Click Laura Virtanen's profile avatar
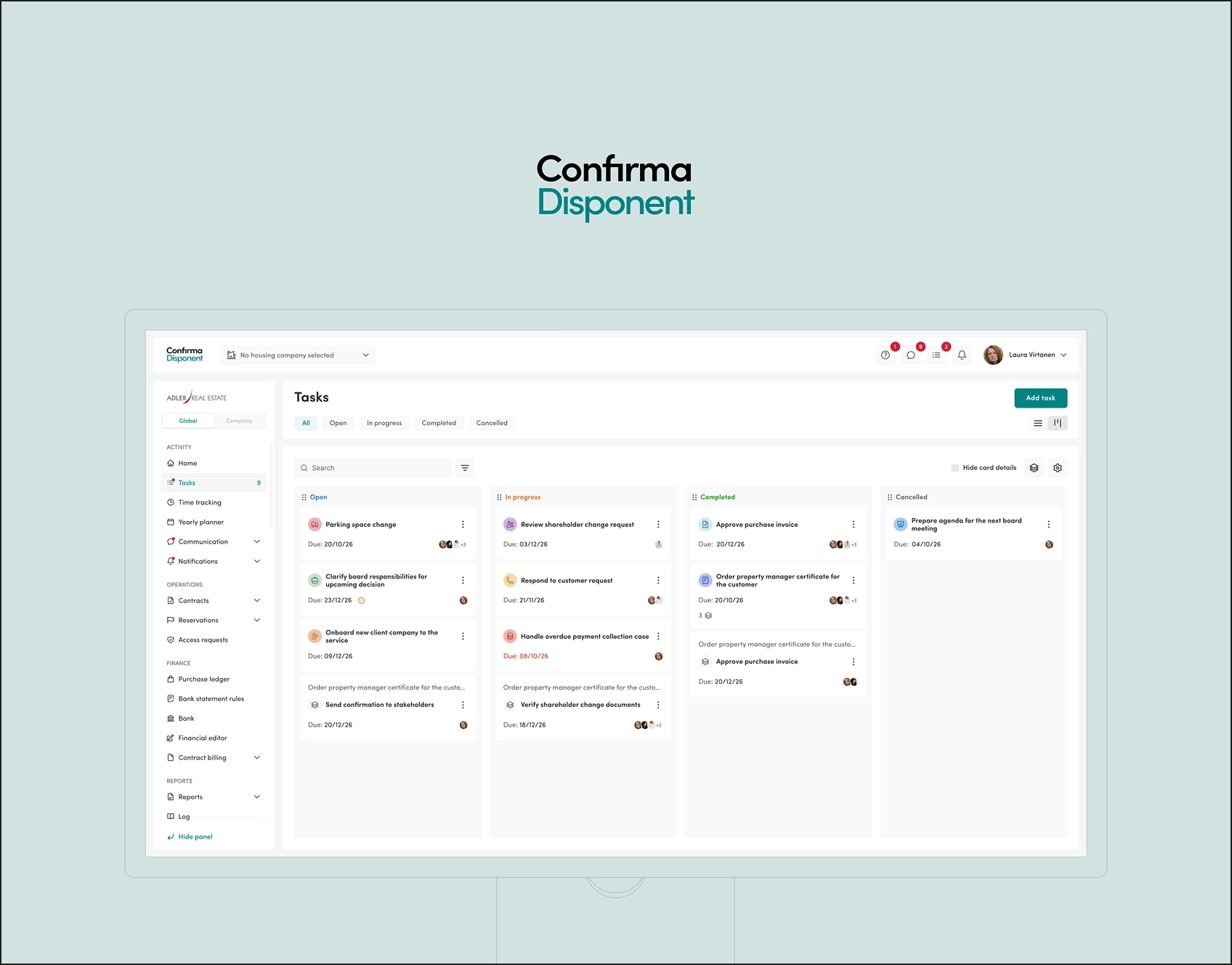The width and height of the screenshot is (1232, 965). click(993, 355)
